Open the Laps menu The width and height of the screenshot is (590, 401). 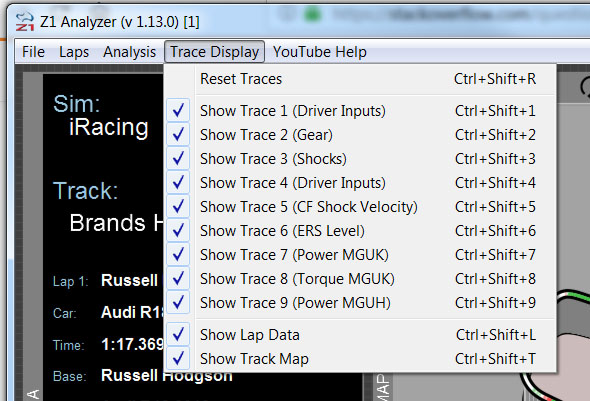tap(74, 52)
